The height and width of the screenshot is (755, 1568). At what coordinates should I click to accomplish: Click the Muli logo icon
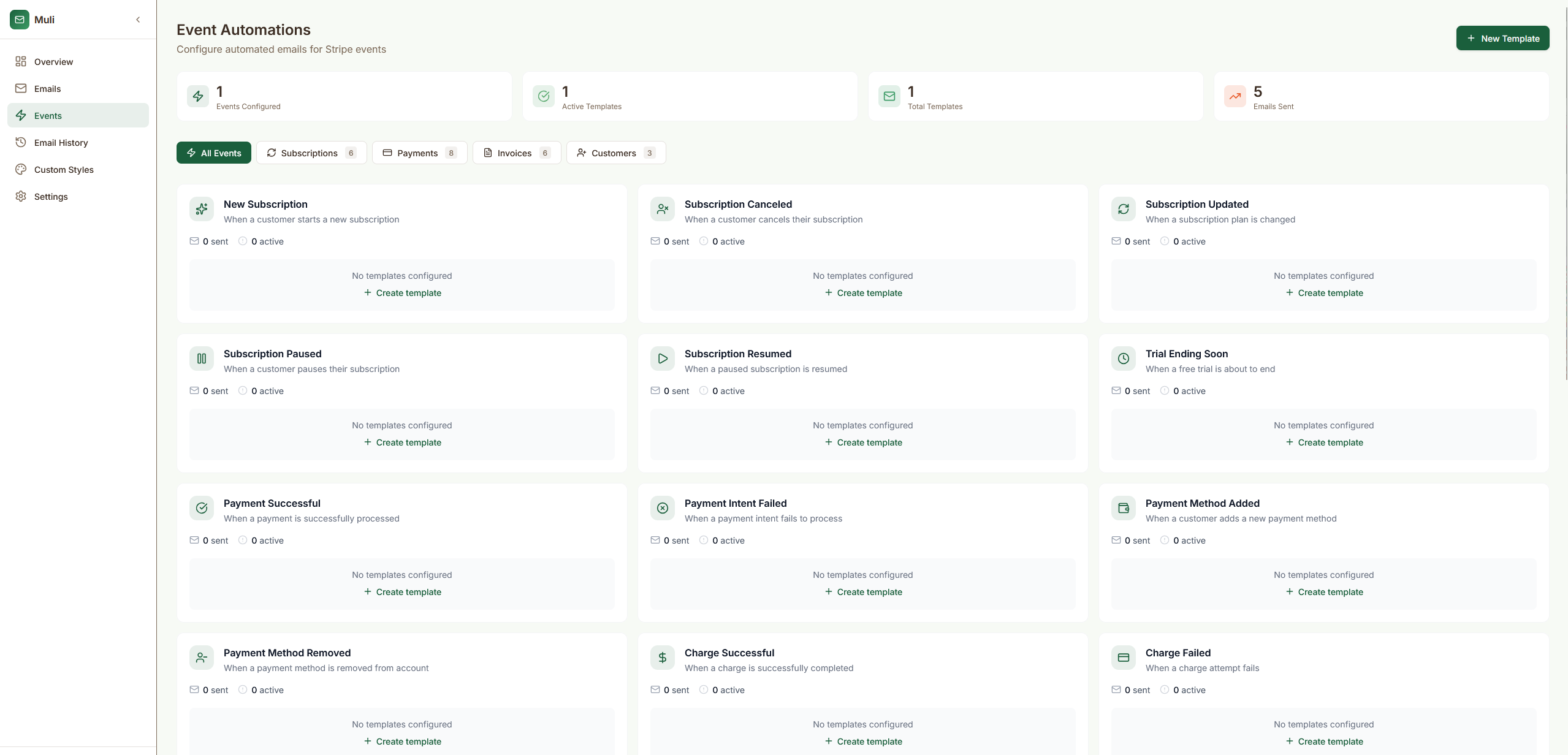(20, 19)
